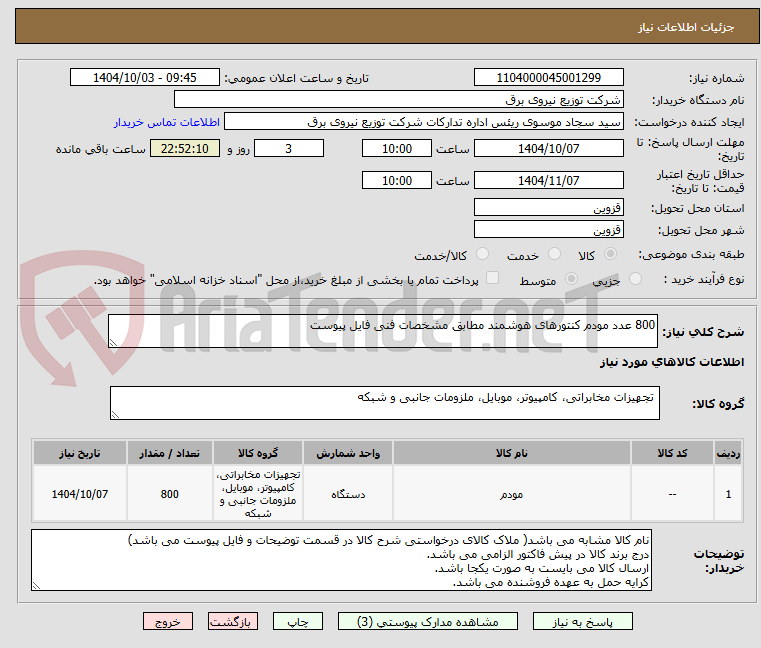Screen dimensions: 761x648
Task: Select the کالا/خدمت radio button
Action: [482, 254]
